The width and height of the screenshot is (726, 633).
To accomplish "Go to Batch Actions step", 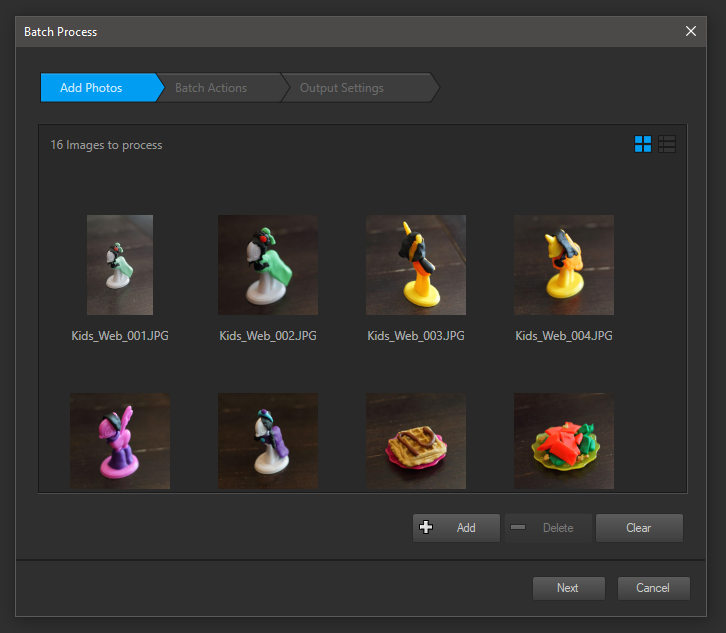I will point(221,88).
